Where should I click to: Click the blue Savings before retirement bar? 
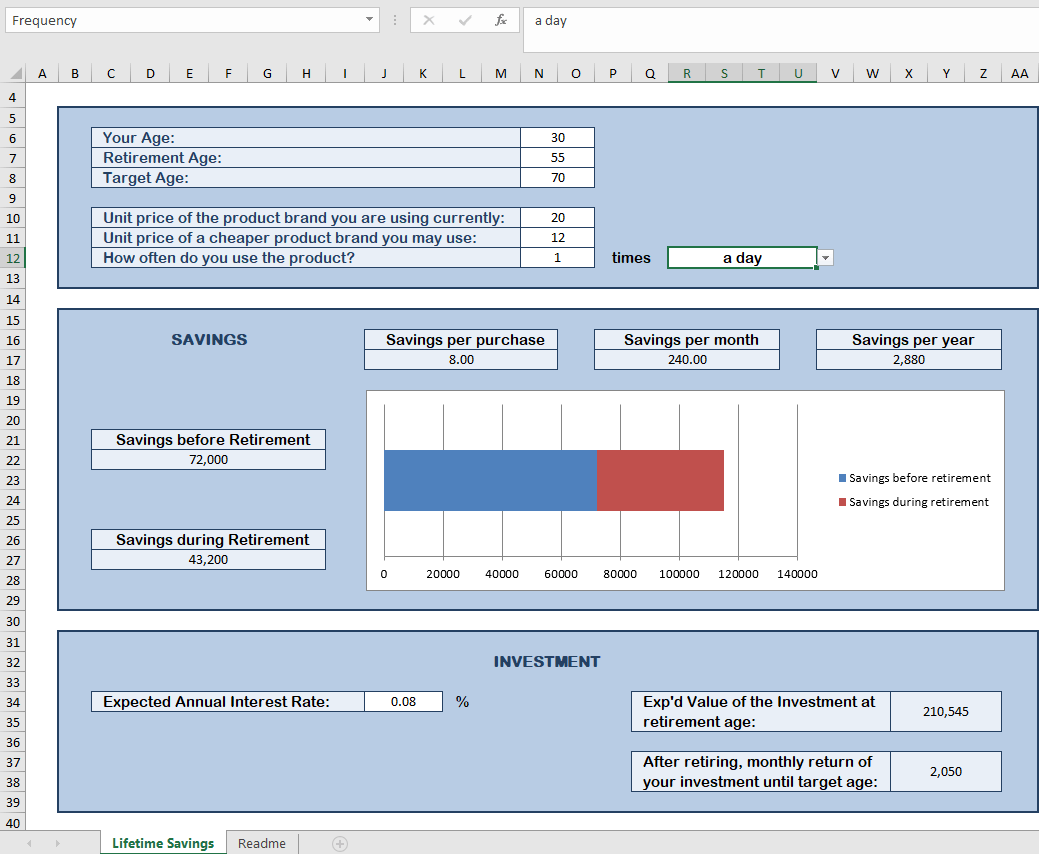tap(490, 480)
